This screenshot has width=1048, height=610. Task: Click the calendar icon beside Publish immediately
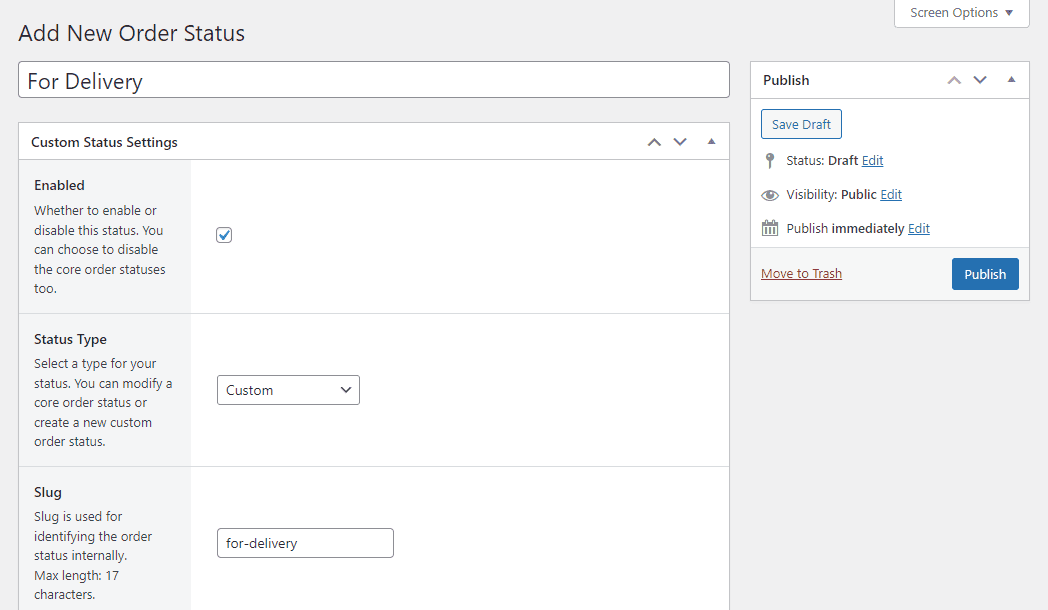[770, 227]
